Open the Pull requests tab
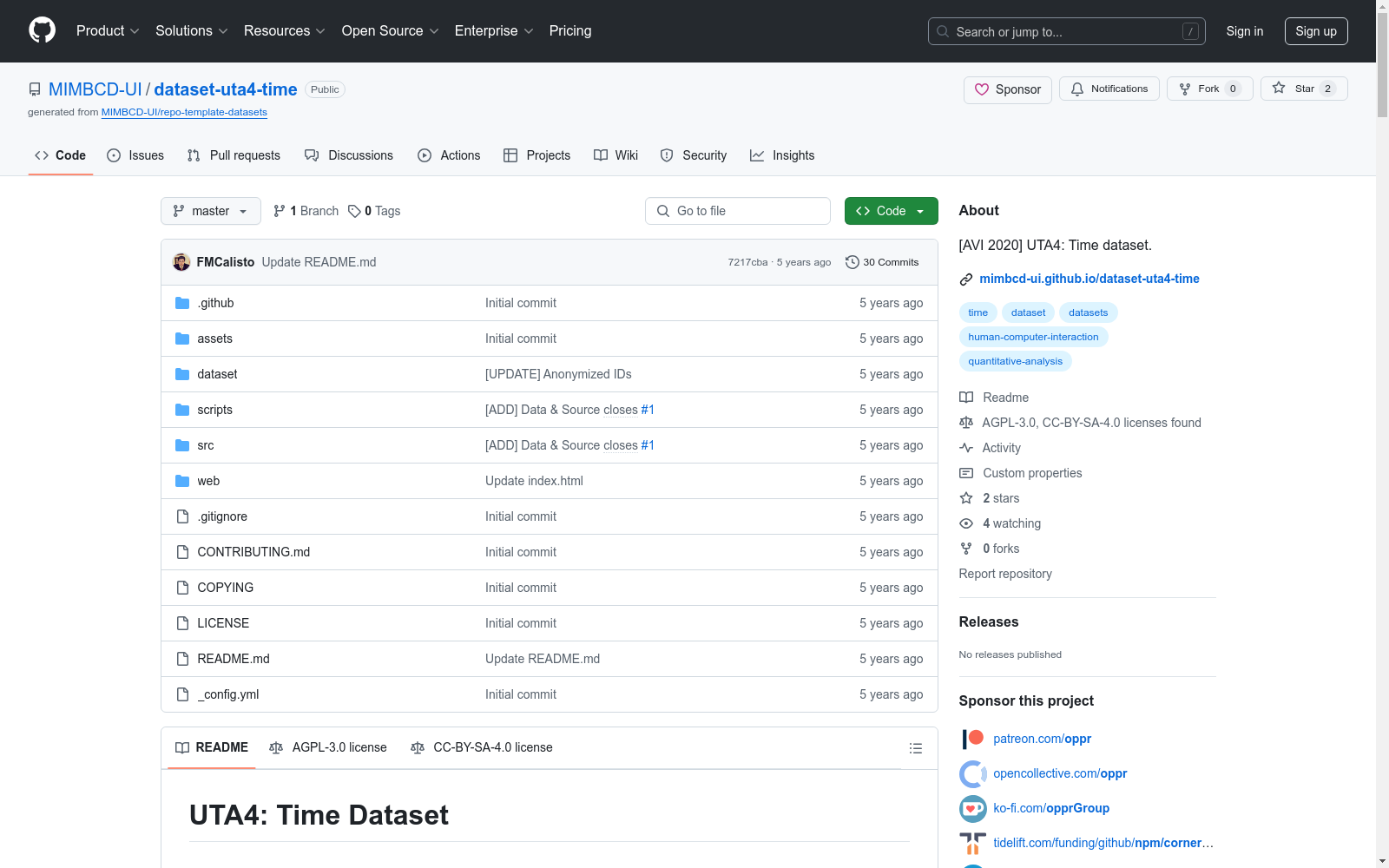 click(x=234, y=155)
